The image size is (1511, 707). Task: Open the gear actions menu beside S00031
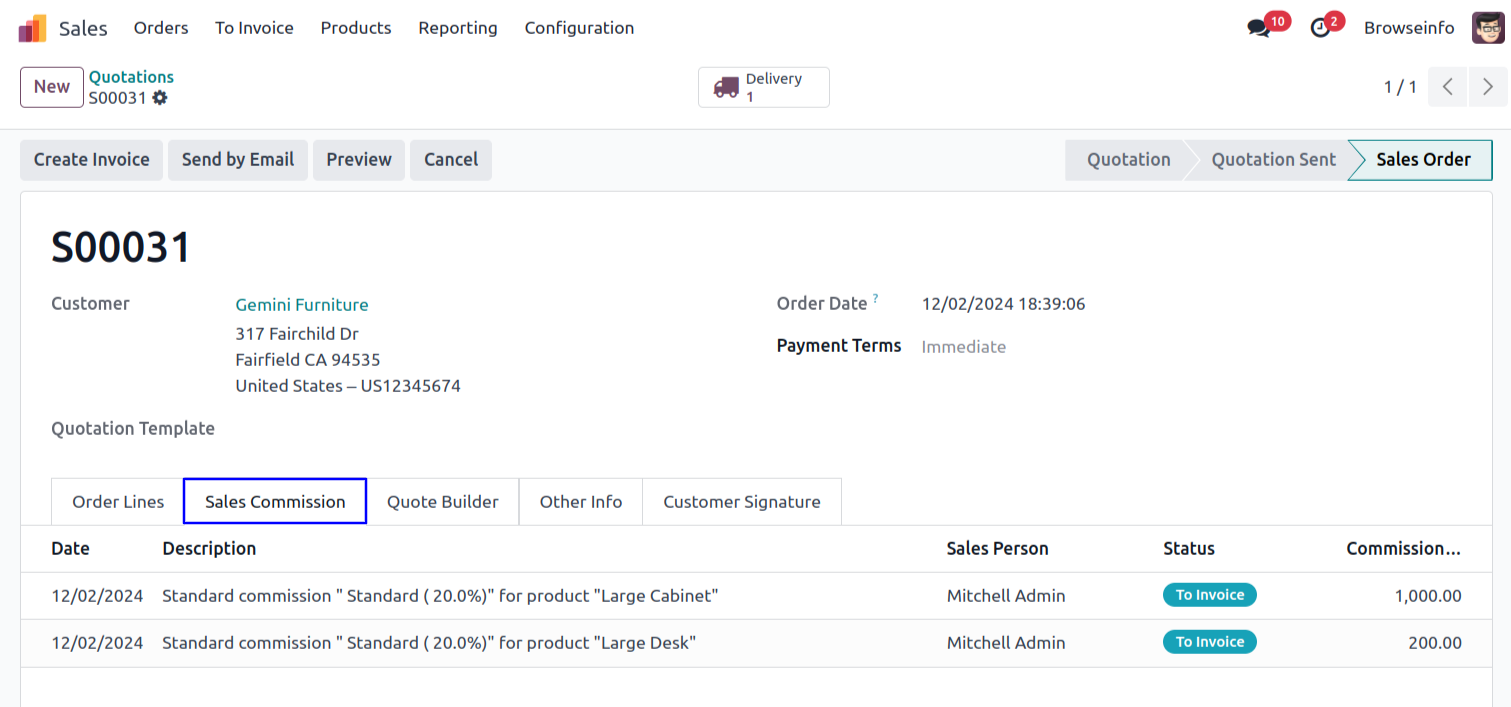pos(160,98)
